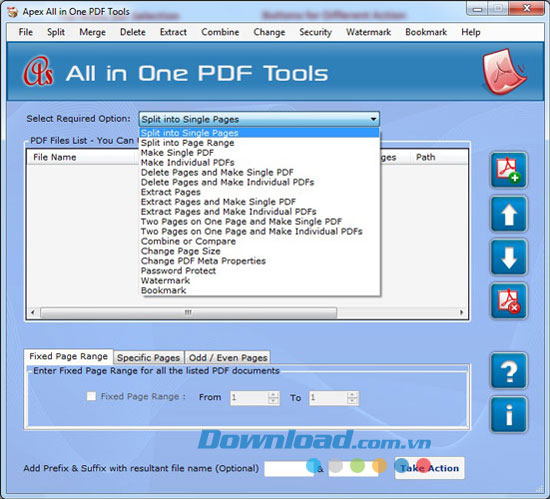550x499 pixels.
Task: Click the File Name column header
Action: 82,157
